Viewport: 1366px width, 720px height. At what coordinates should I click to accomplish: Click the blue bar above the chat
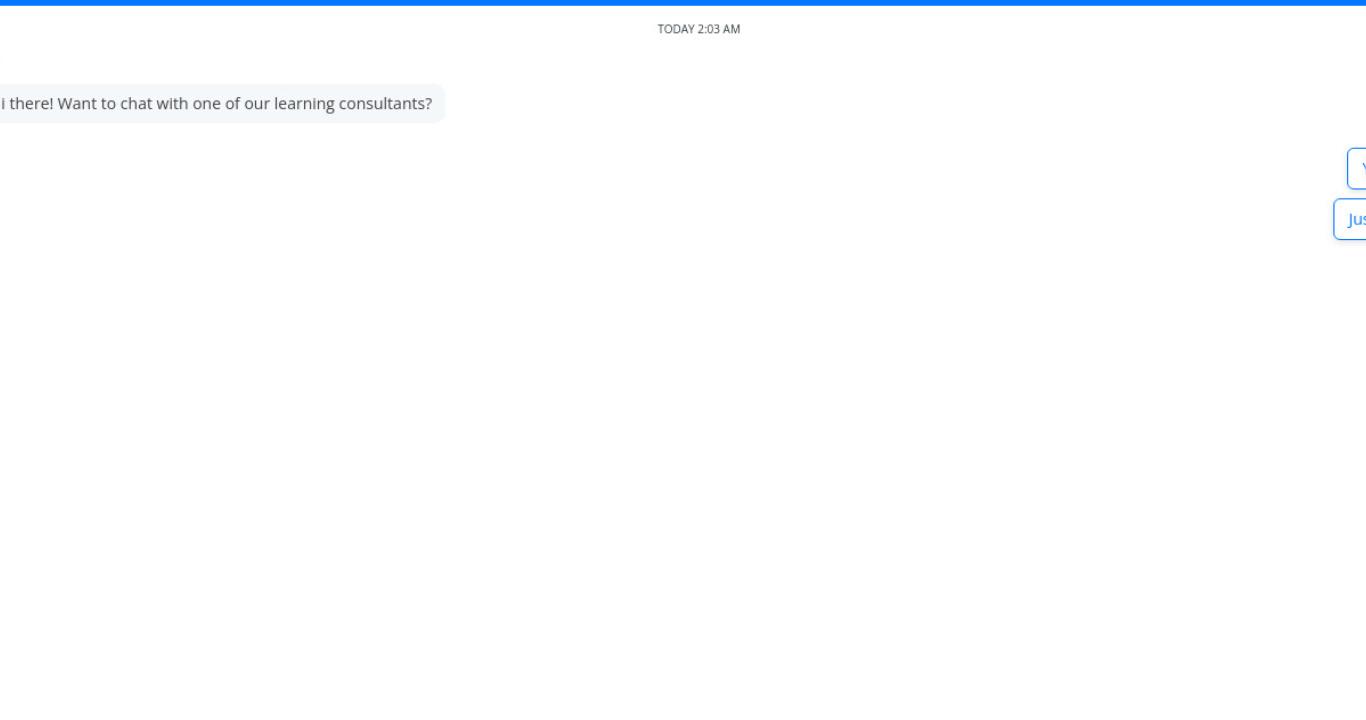pyautogui.click(x=683, y=3)
